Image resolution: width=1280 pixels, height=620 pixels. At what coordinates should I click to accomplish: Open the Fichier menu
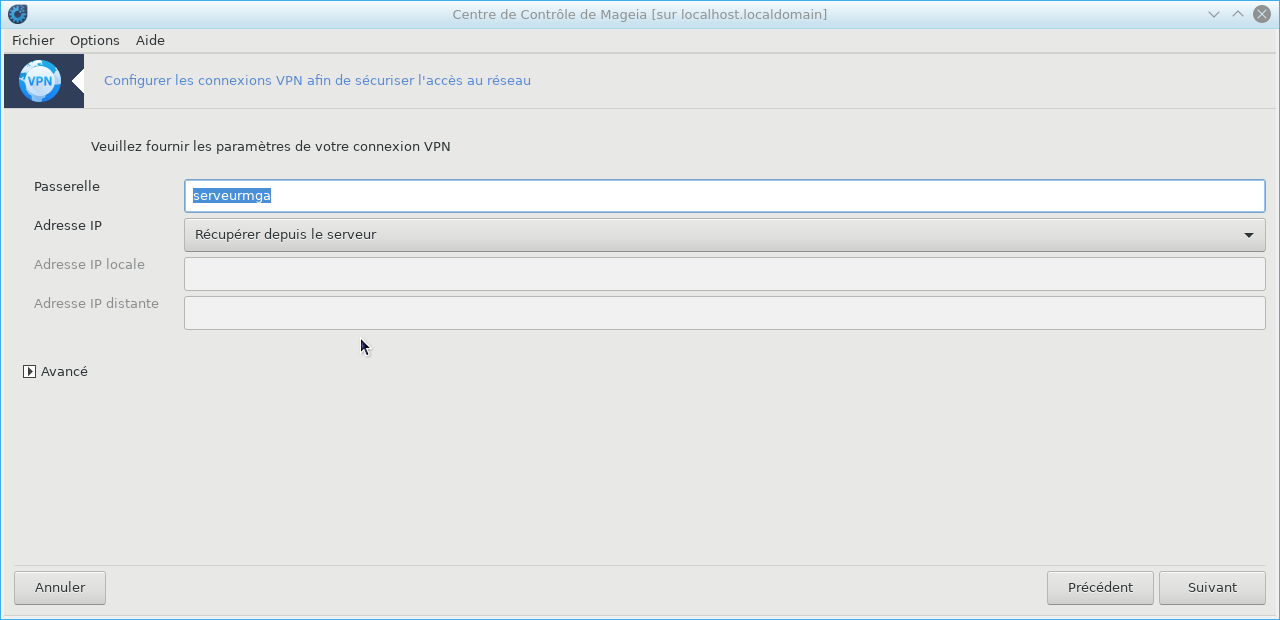(x=33, y=40)
